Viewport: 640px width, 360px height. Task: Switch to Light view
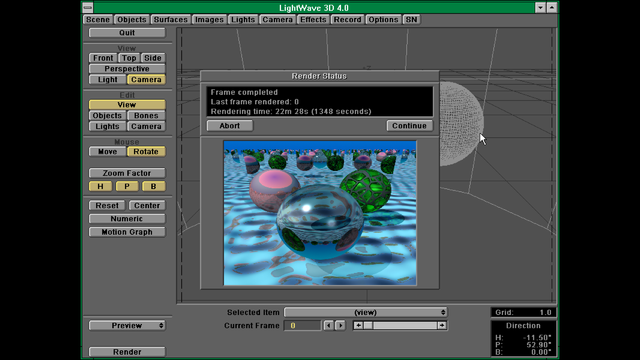(x=107, y=80)
